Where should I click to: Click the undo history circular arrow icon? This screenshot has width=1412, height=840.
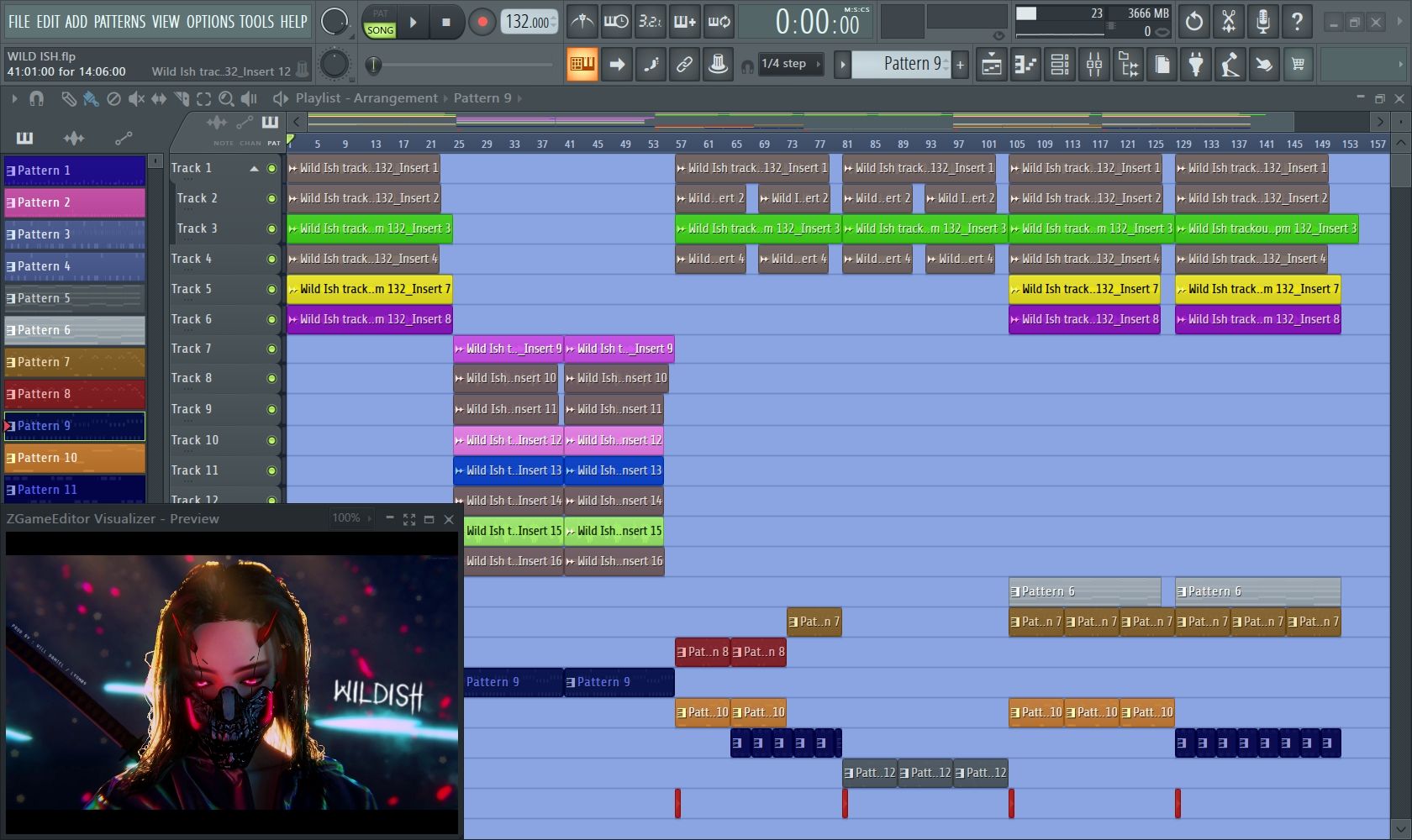tap(1194, 22)
